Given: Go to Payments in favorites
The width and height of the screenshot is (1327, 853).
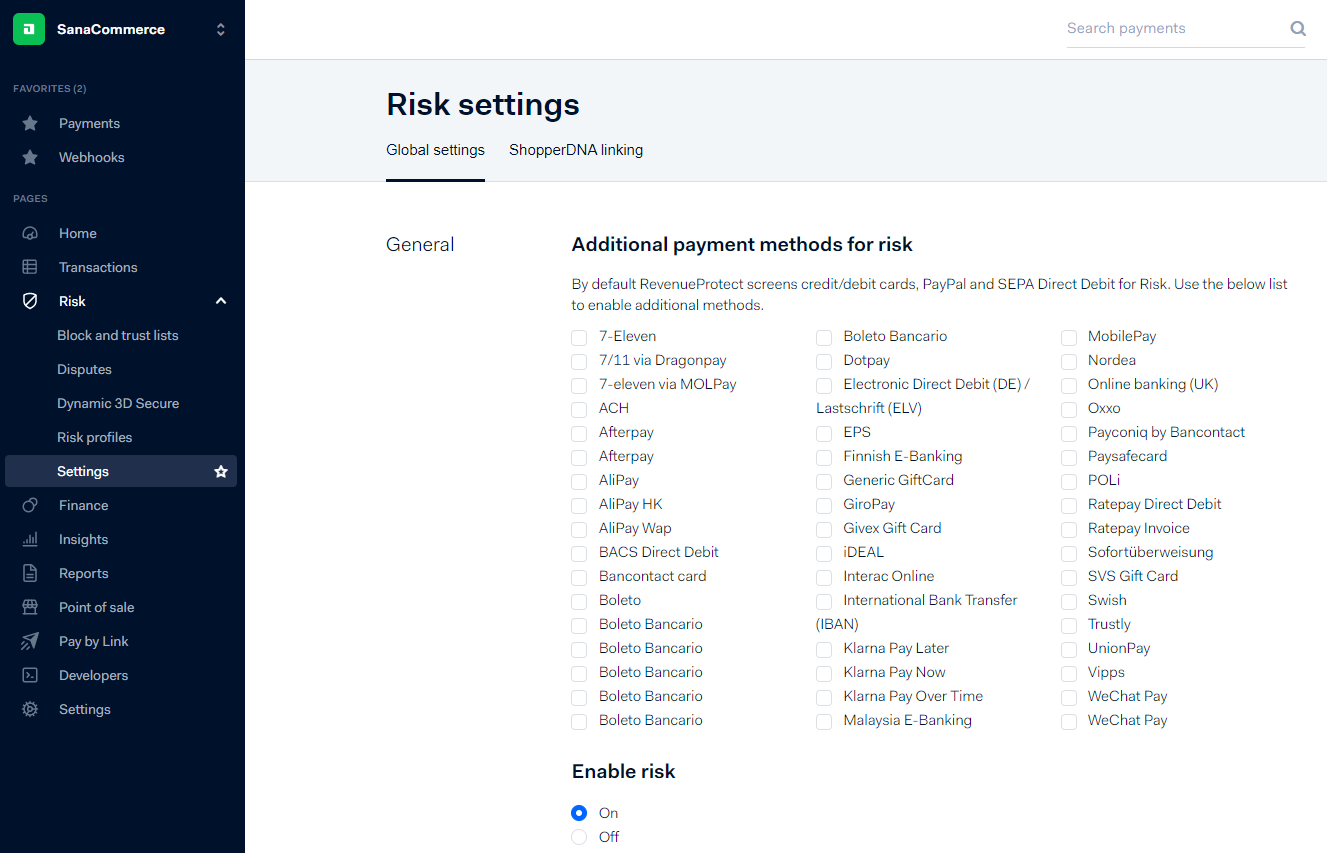Looking at the screenshot, I should tap(89, 123).
